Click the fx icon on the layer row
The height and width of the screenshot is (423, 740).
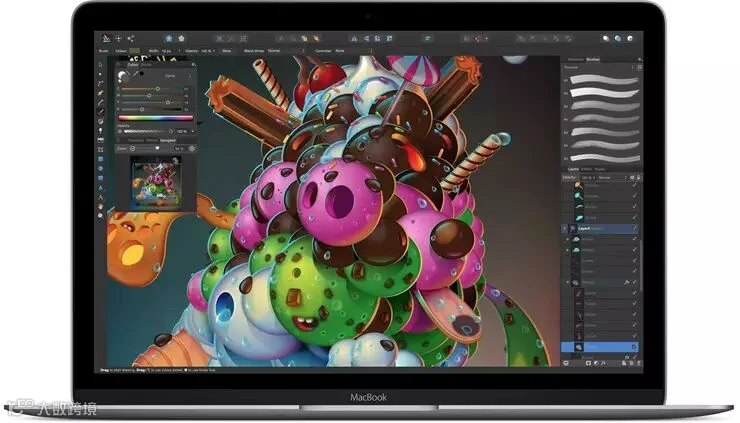[626, 282]
